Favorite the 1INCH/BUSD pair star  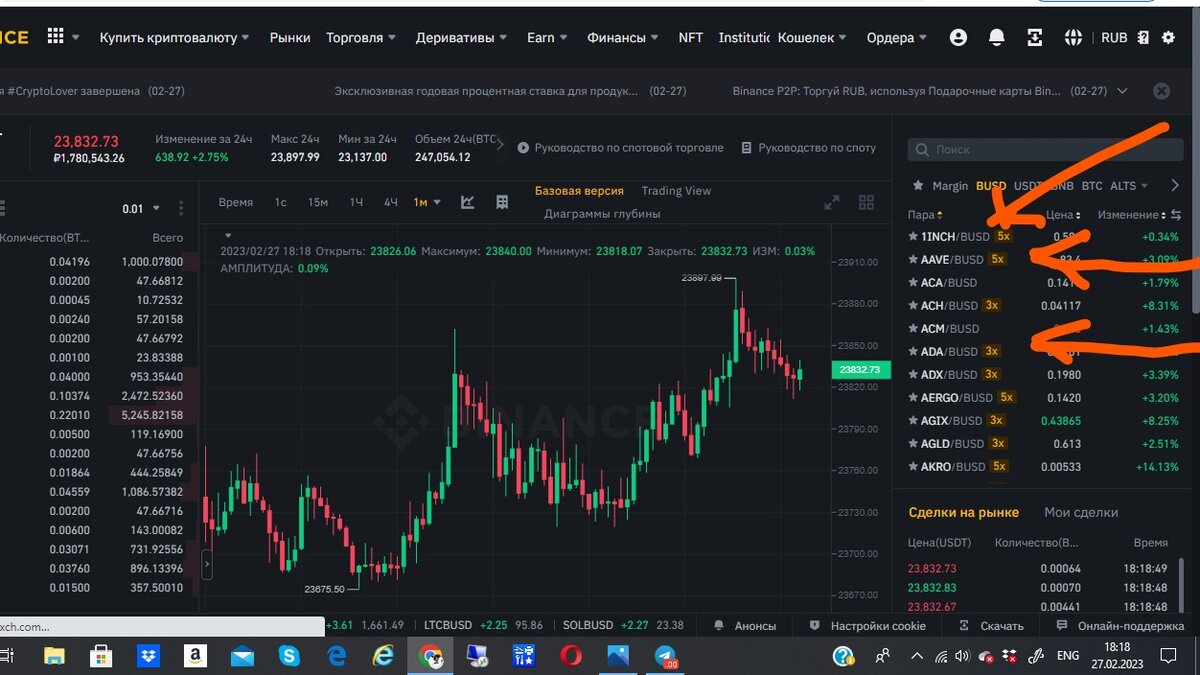pos(913,237)
